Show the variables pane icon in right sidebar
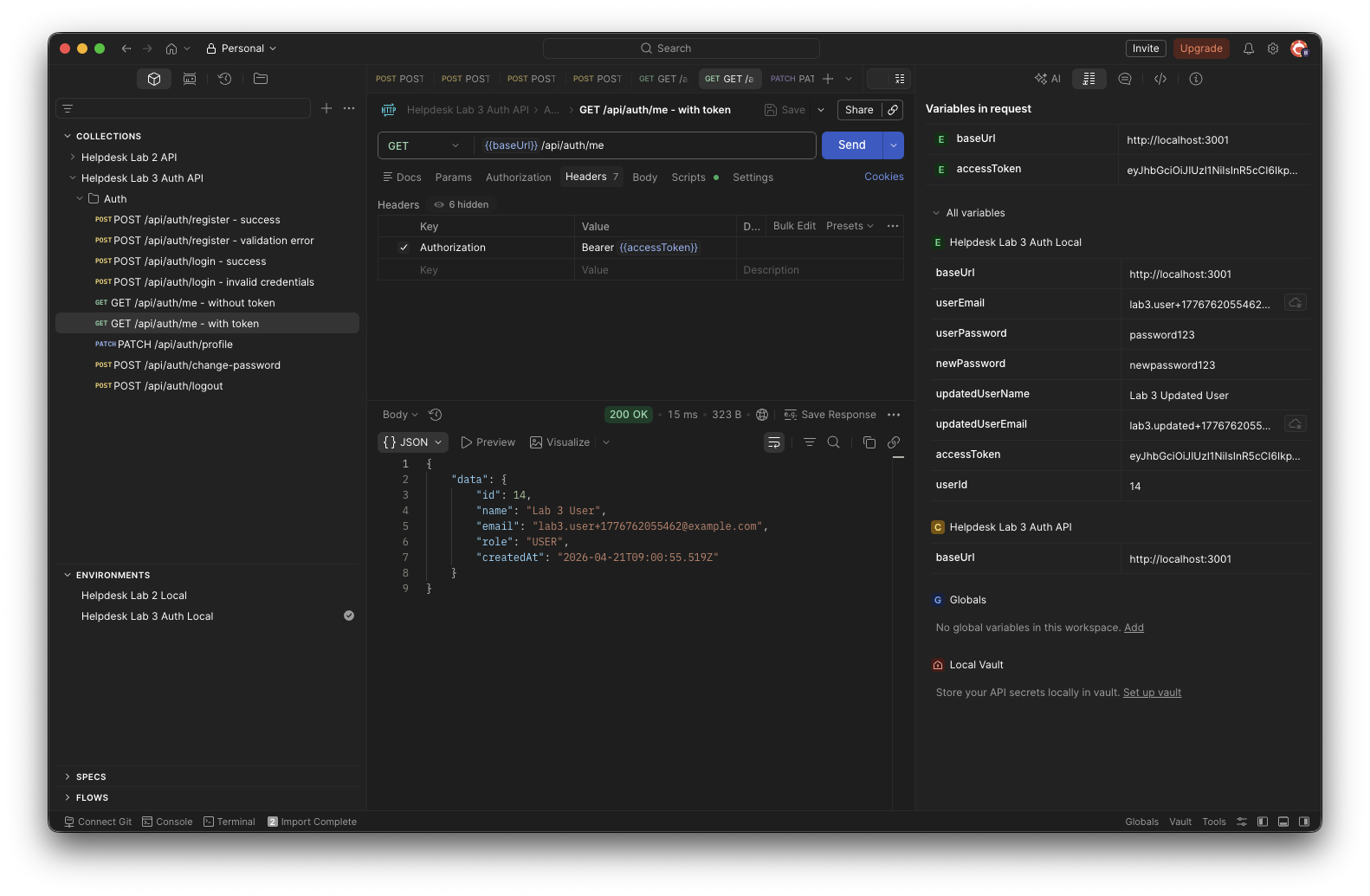Viewport: 1370px width, 896px height. click(x=1089, y=79)
